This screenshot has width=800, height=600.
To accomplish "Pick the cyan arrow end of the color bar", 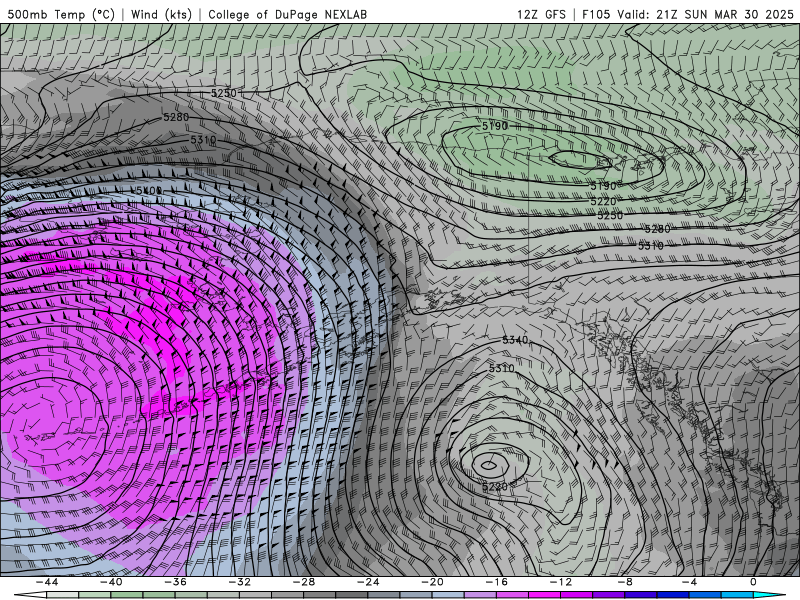I will point(769,595).
